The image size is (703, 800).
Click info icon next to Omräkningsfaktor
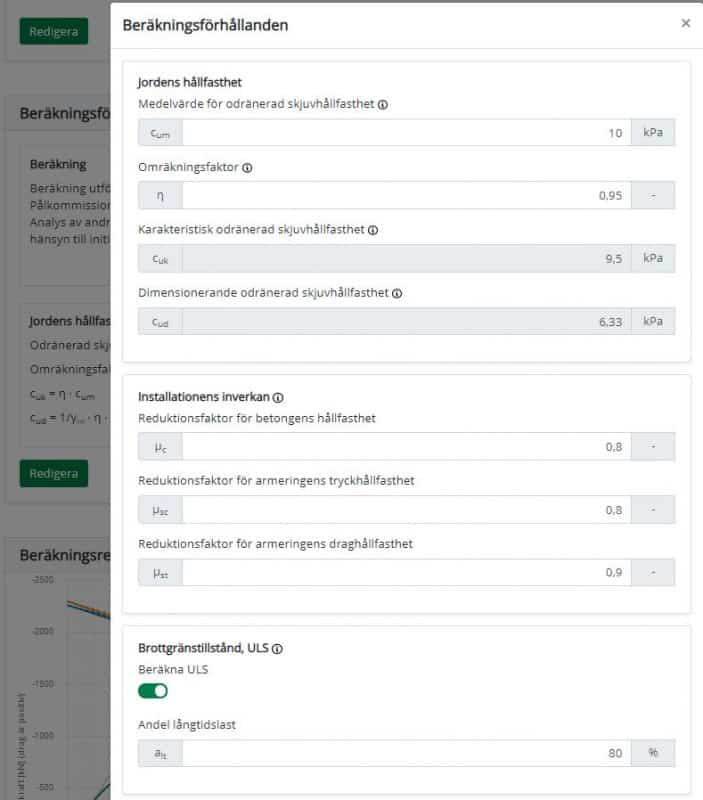[x=247, y=167]
